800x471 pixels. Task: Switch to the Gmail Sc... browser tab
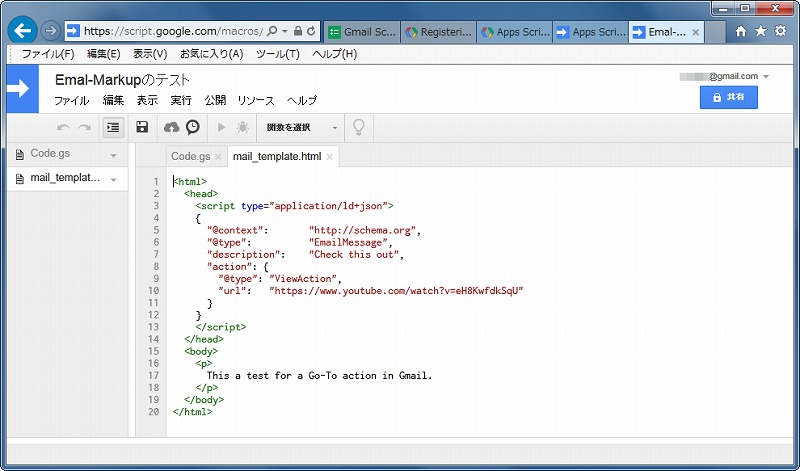(362, 32)
